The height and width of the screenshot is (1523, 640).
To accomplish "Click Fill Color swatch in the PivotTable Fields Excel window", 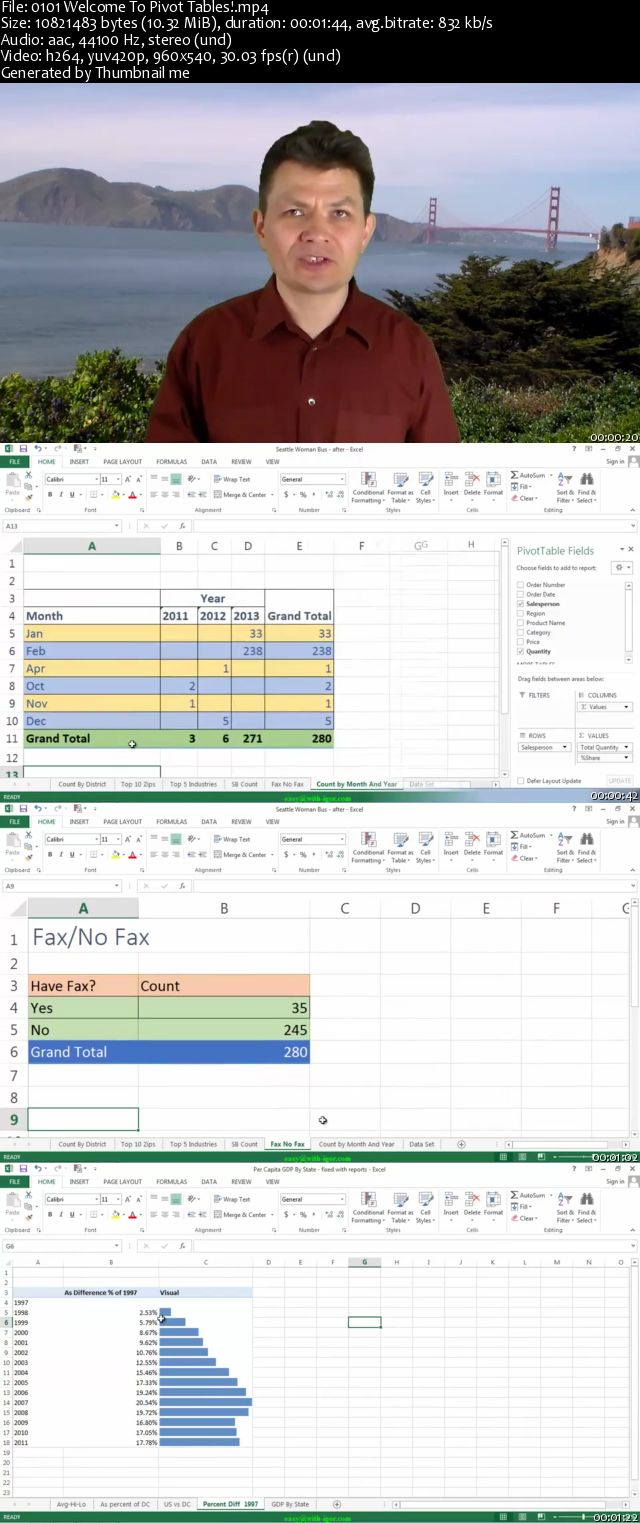I will (x=115, y=494).
